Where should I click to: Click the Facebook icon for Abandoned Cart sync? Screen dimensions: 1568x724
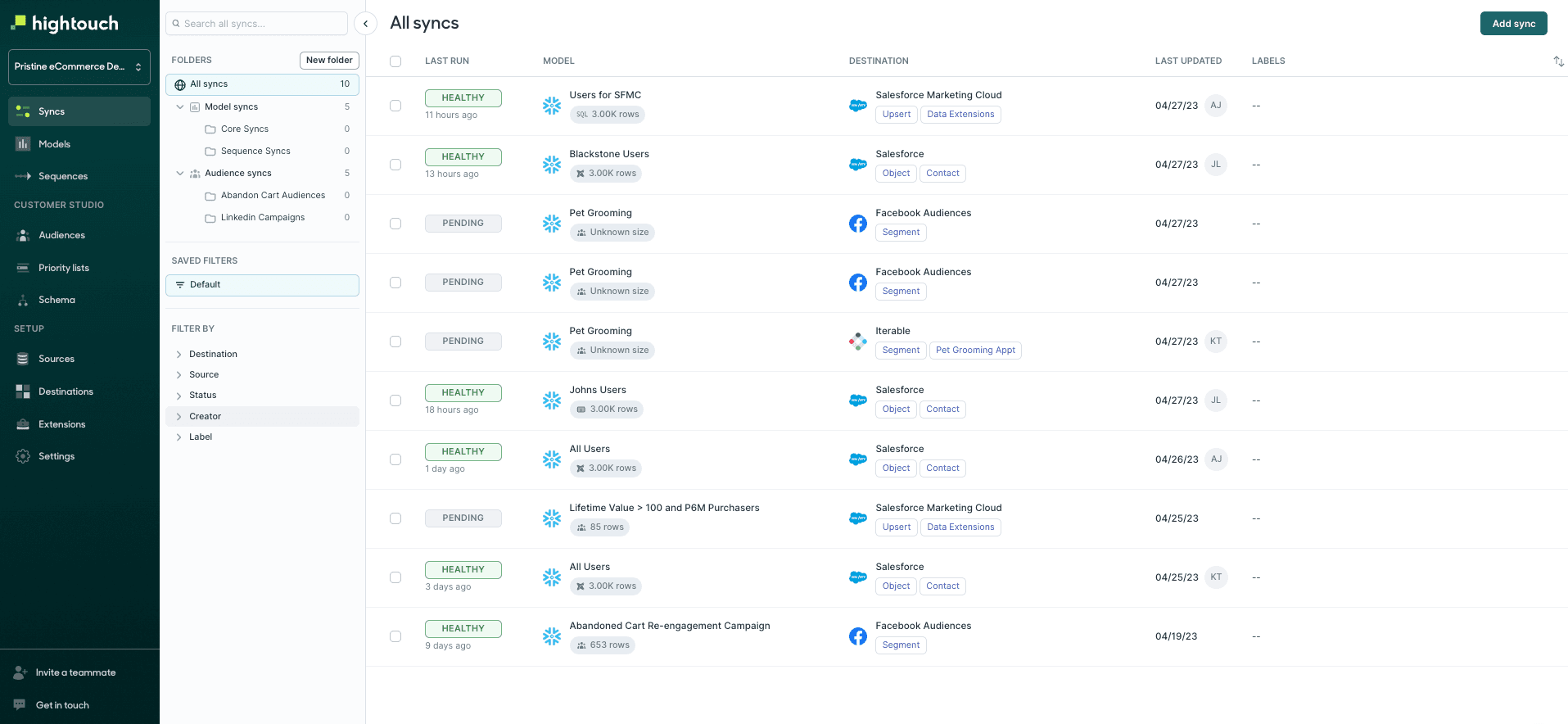(x=857, y=636)
